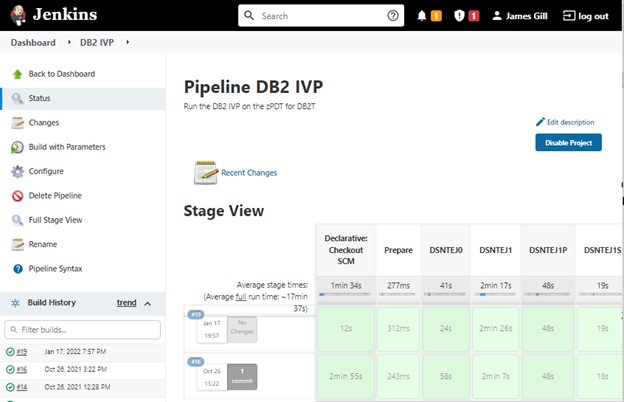Image resolution: width=624 pixels, height=402 pixels.
Task: Click the Changes notepad icon in sidebar
Action: [18, 123]
